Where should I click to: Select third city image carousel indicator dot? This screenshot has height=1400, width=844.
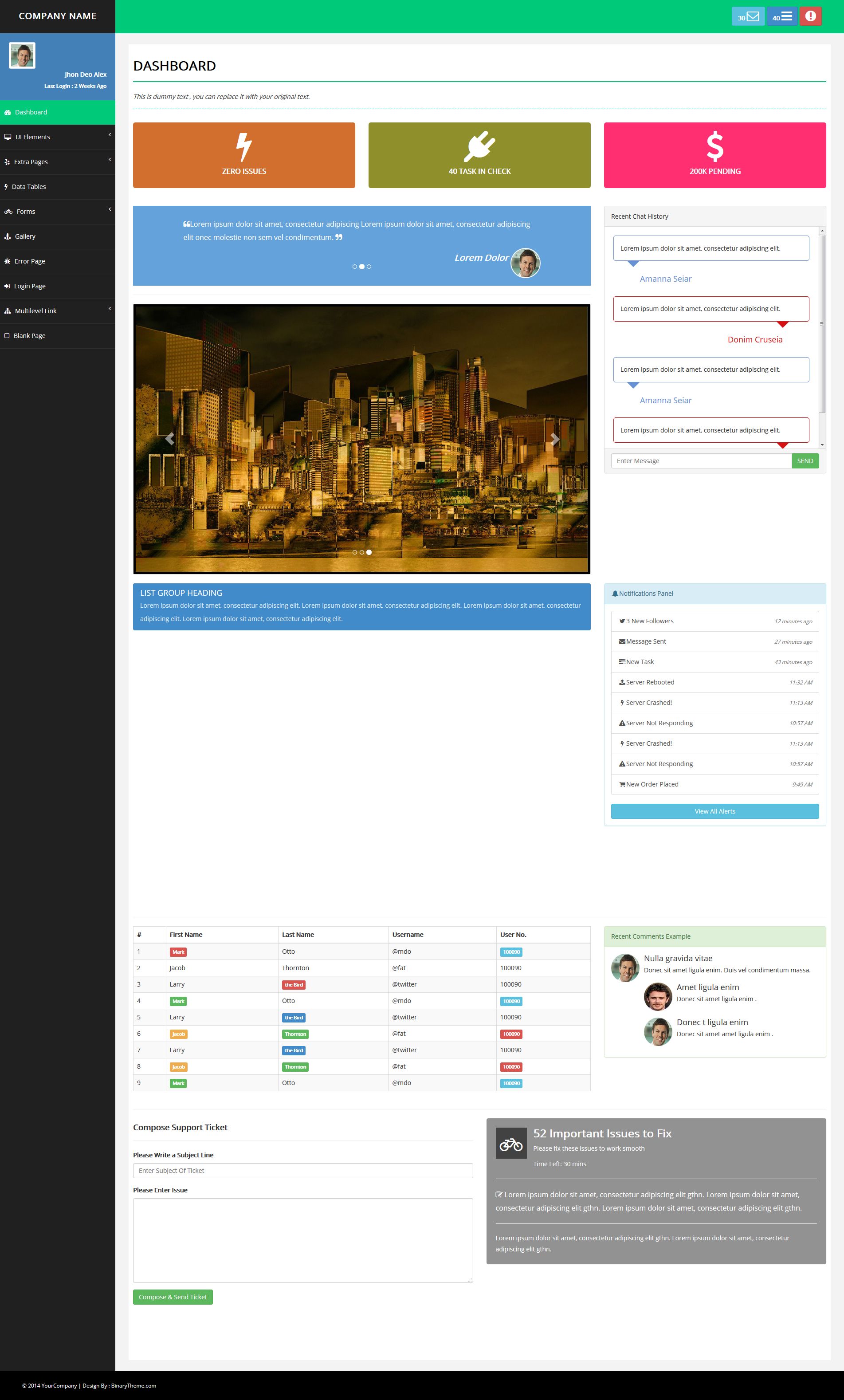pos(369,552)
